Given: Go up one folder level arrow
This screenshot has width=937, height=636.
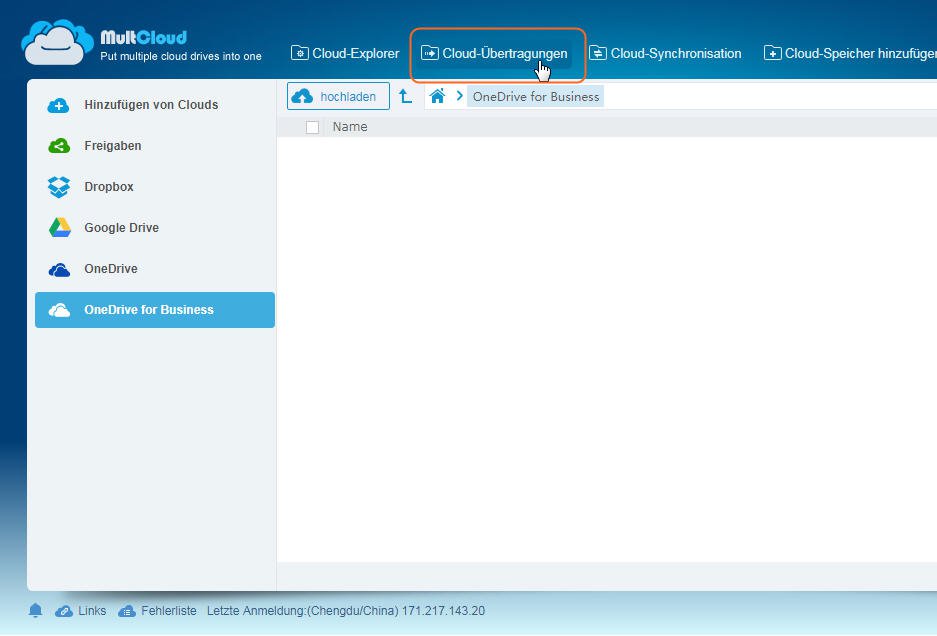Looking at the screenshot, I should 406,96.
